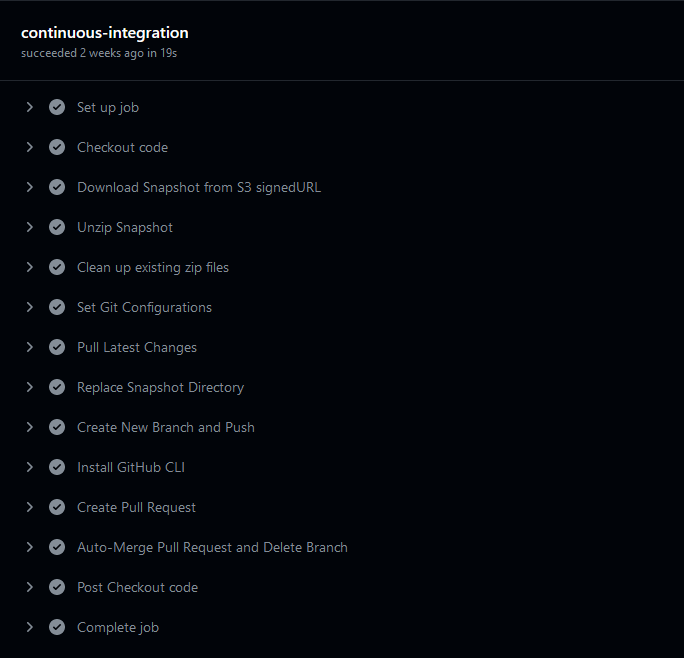Click the continuous-integration job title

tap(105, 33)
